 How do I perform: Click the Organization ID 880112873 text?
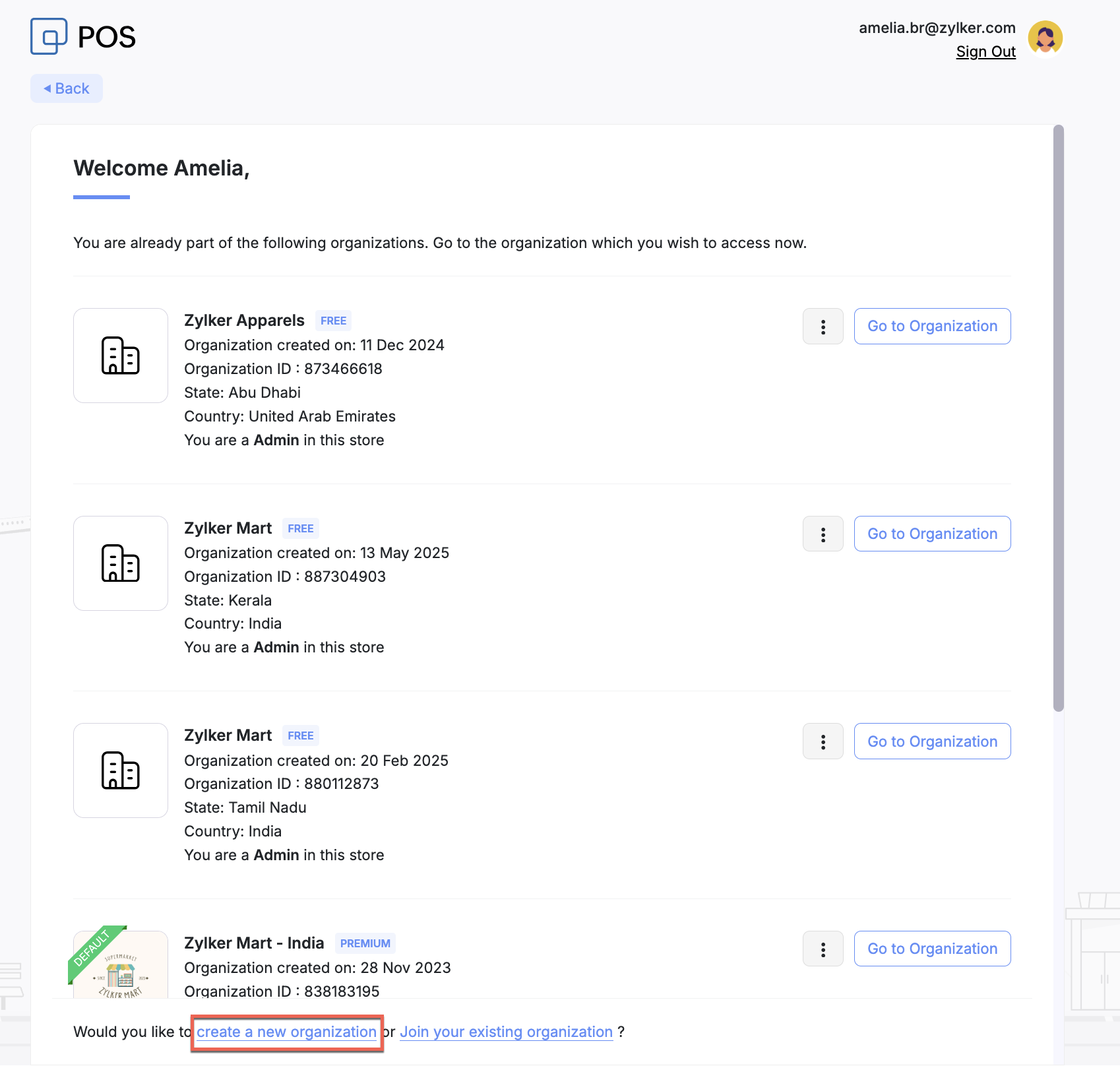282,784
